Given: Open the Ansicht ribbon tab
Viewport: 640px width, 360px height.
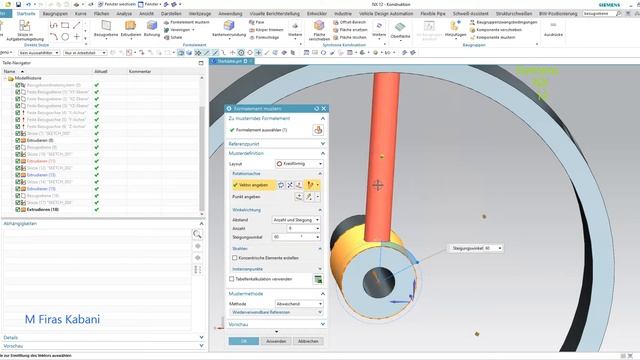Looking at the screenshot, I should tap(146, 13).
